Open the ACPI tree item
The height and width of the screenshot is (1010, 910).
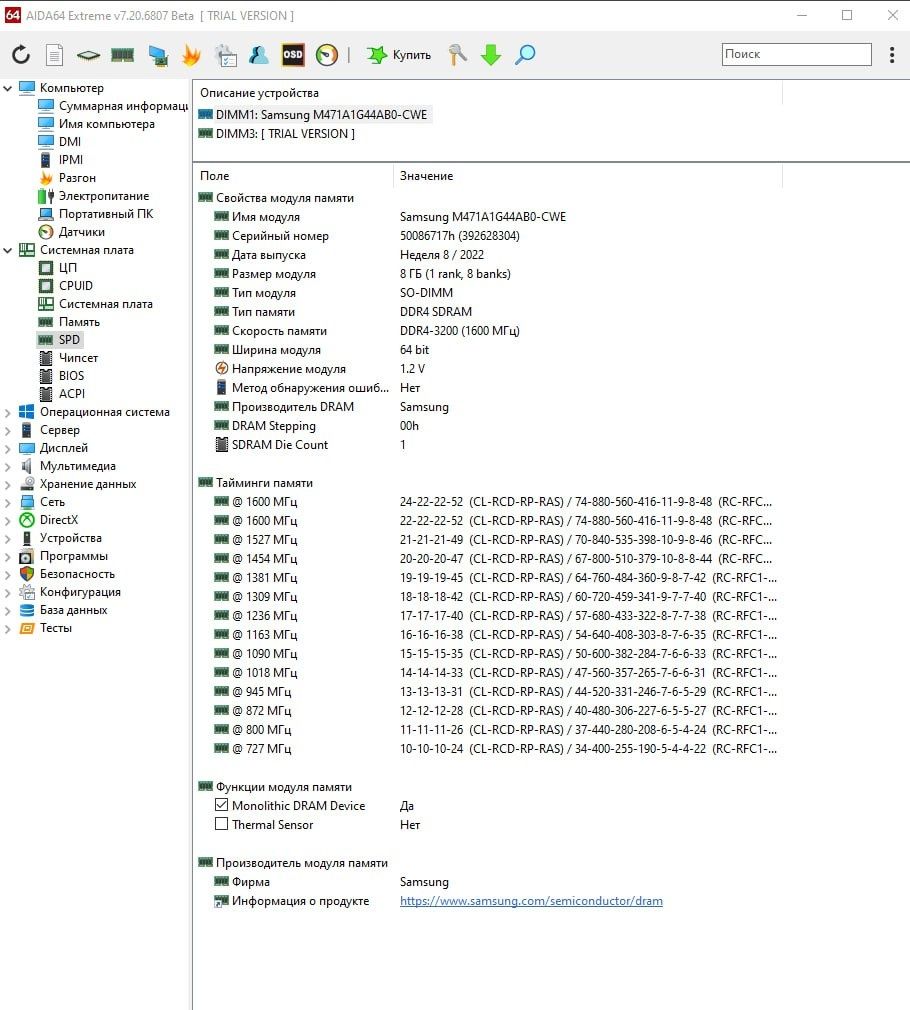pyautogui.click(x=62, y=394)
